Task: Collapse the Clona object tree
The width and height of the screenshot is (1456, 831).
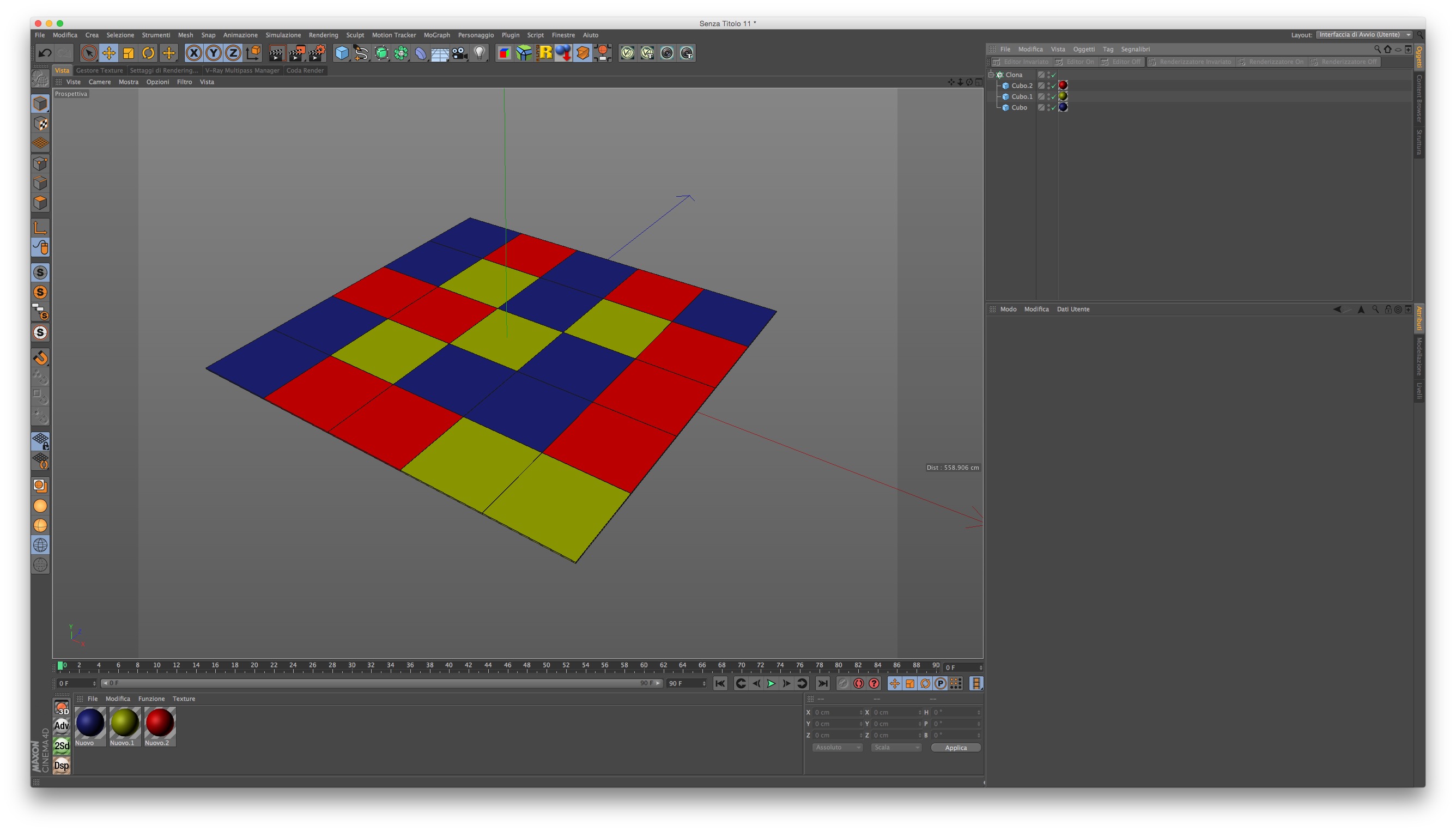Action: click(x=991, y=75)
